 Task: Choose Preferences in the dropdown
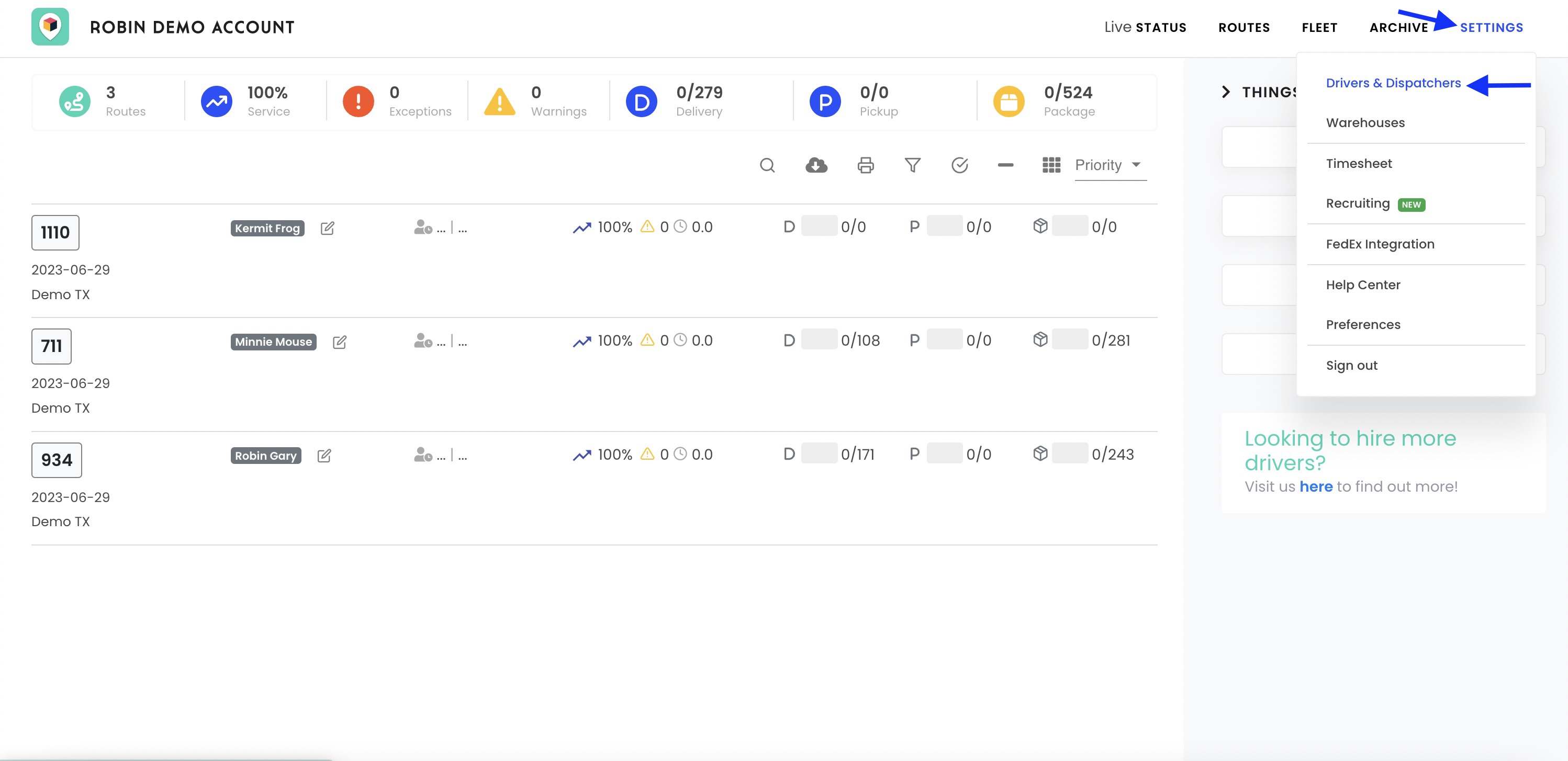click(x=1363, y=325)
